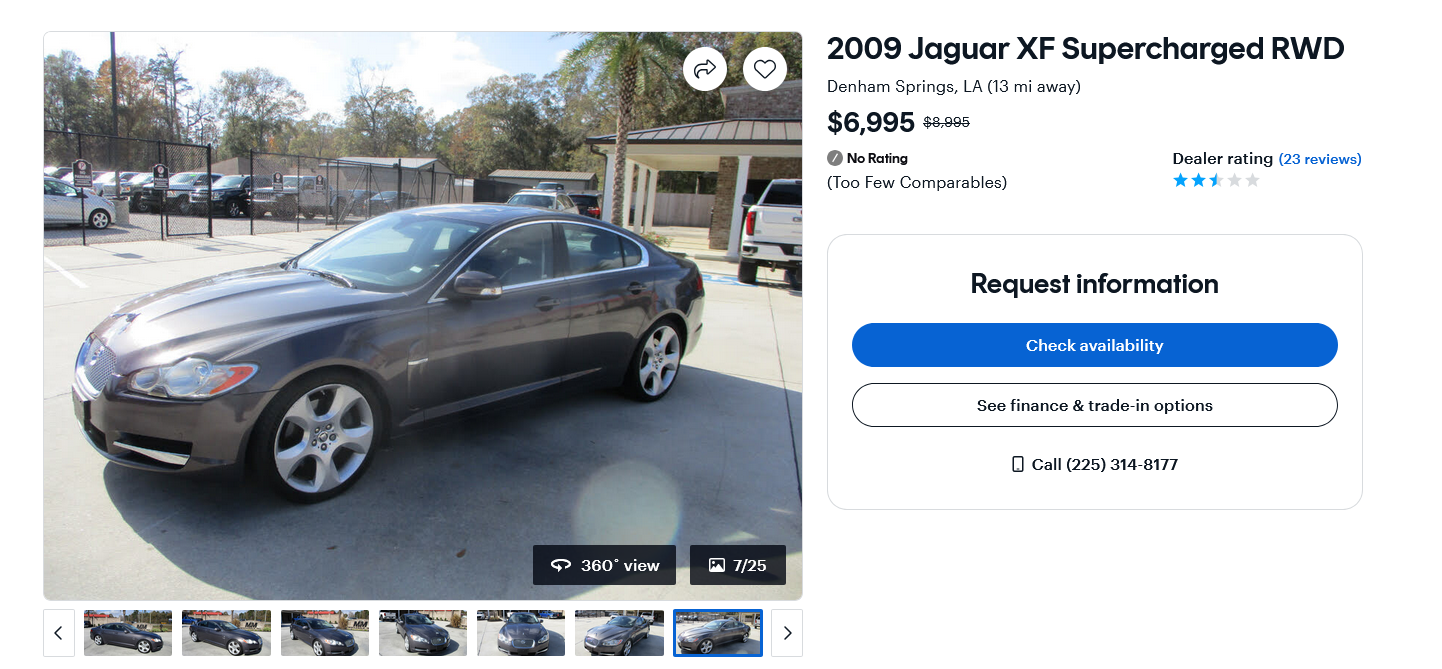See finance & trade-in options
This screenshot has width=1442, height=669.
click(1095, 405)
